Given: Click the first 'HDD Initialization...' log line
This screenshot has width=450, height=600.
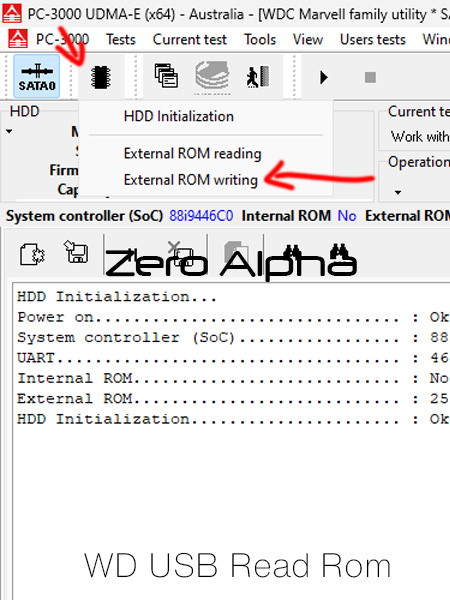Looking at the screenshot, I should [117, 297].
